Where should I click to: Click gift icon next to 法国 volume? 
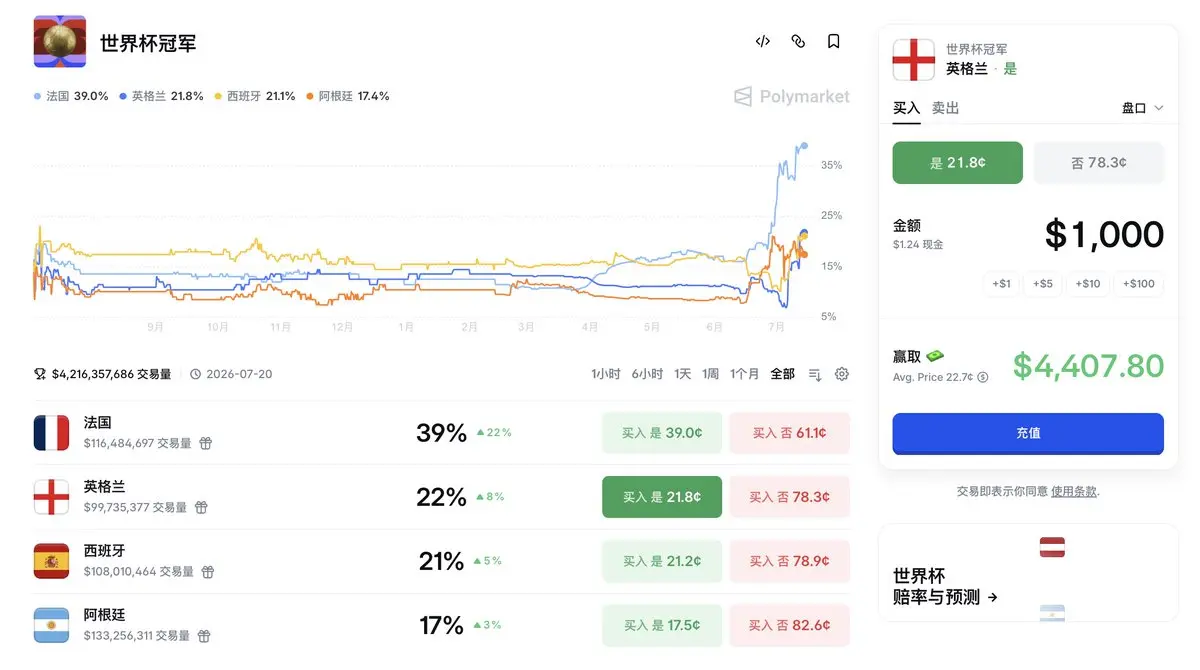[x=205, y=443]
